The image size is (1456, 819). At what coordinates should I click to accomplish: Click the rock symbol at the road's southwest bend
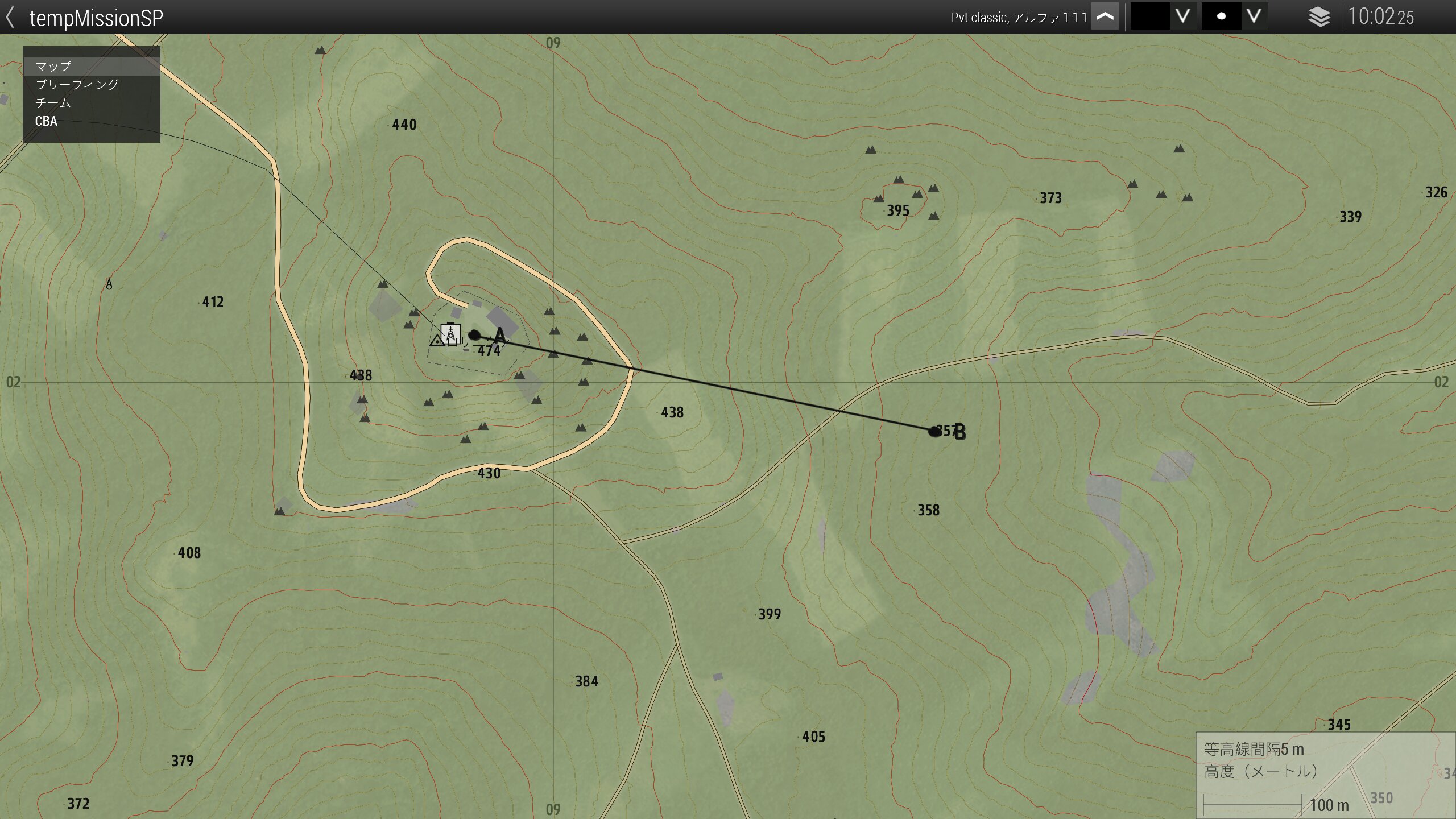[x=279, y=512]
